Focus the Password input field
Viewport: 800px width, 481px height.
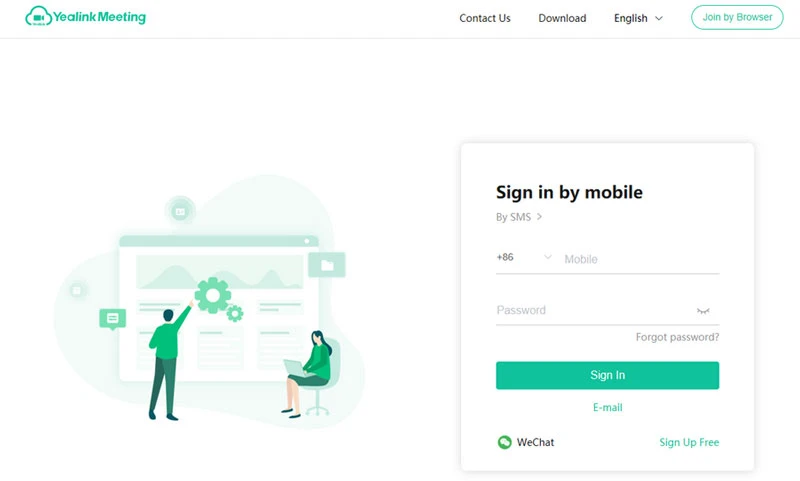tap(594, 310)
